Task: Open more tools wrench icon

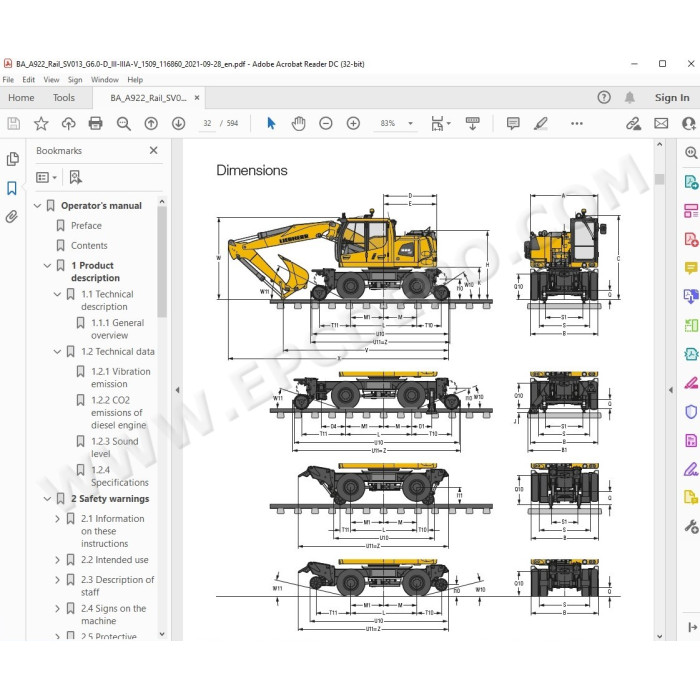Action: pos(691,527)
